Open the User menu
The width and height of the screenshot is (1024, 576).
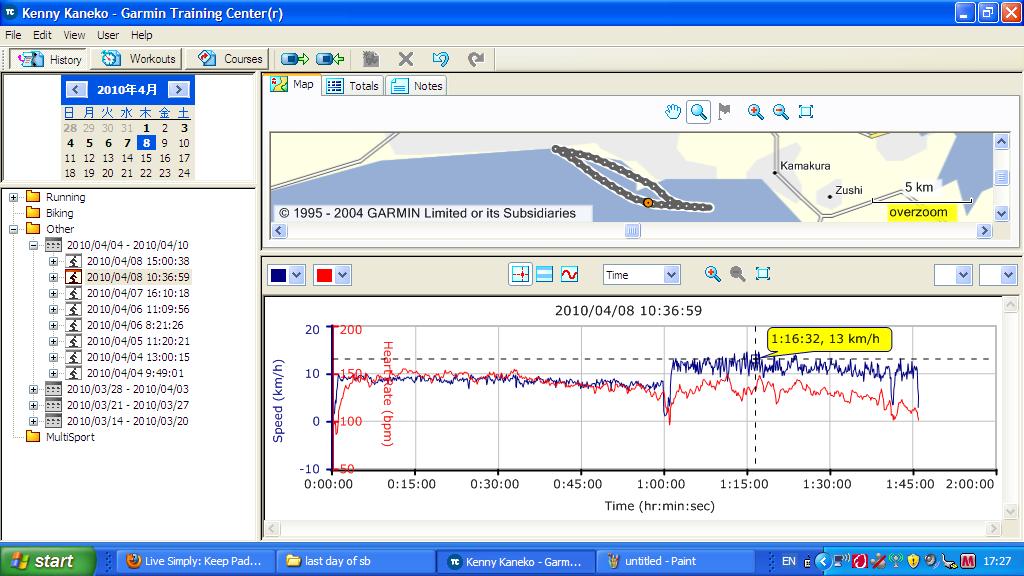click(108, 35)
